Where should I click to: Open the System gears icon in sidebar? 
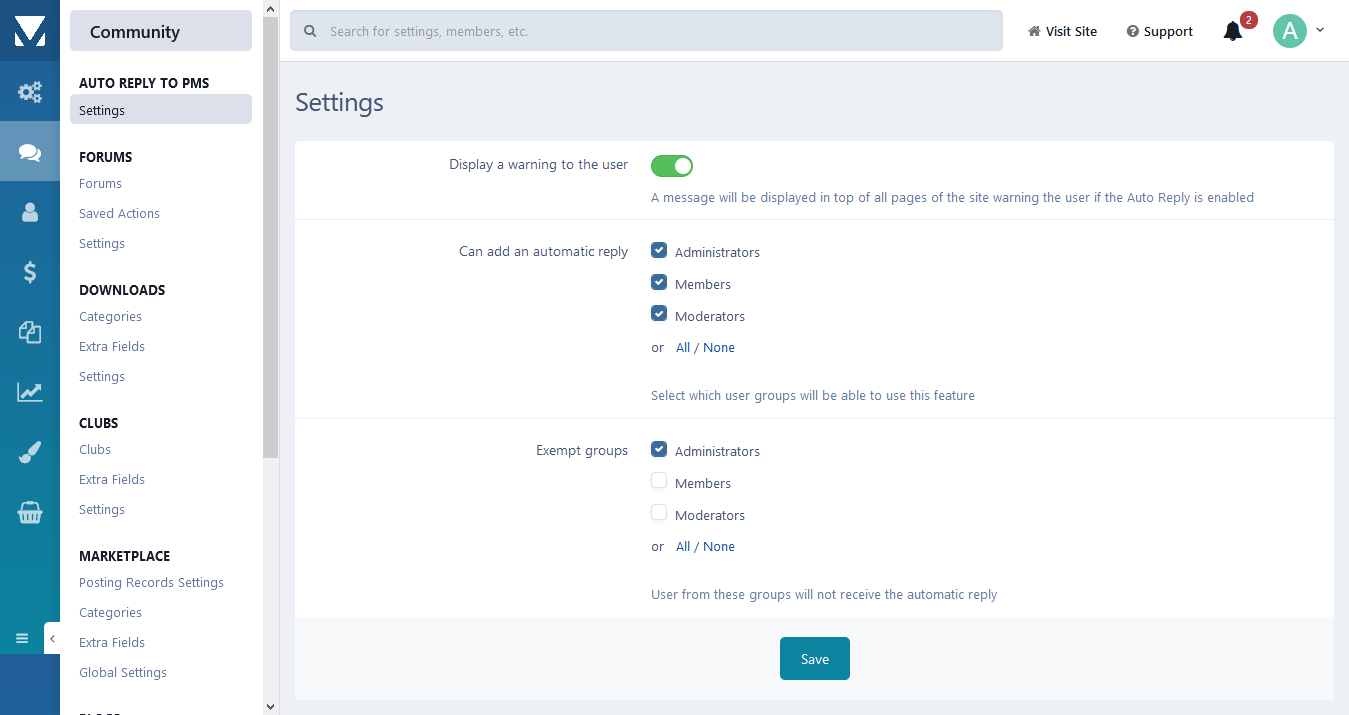click(30, 92)
